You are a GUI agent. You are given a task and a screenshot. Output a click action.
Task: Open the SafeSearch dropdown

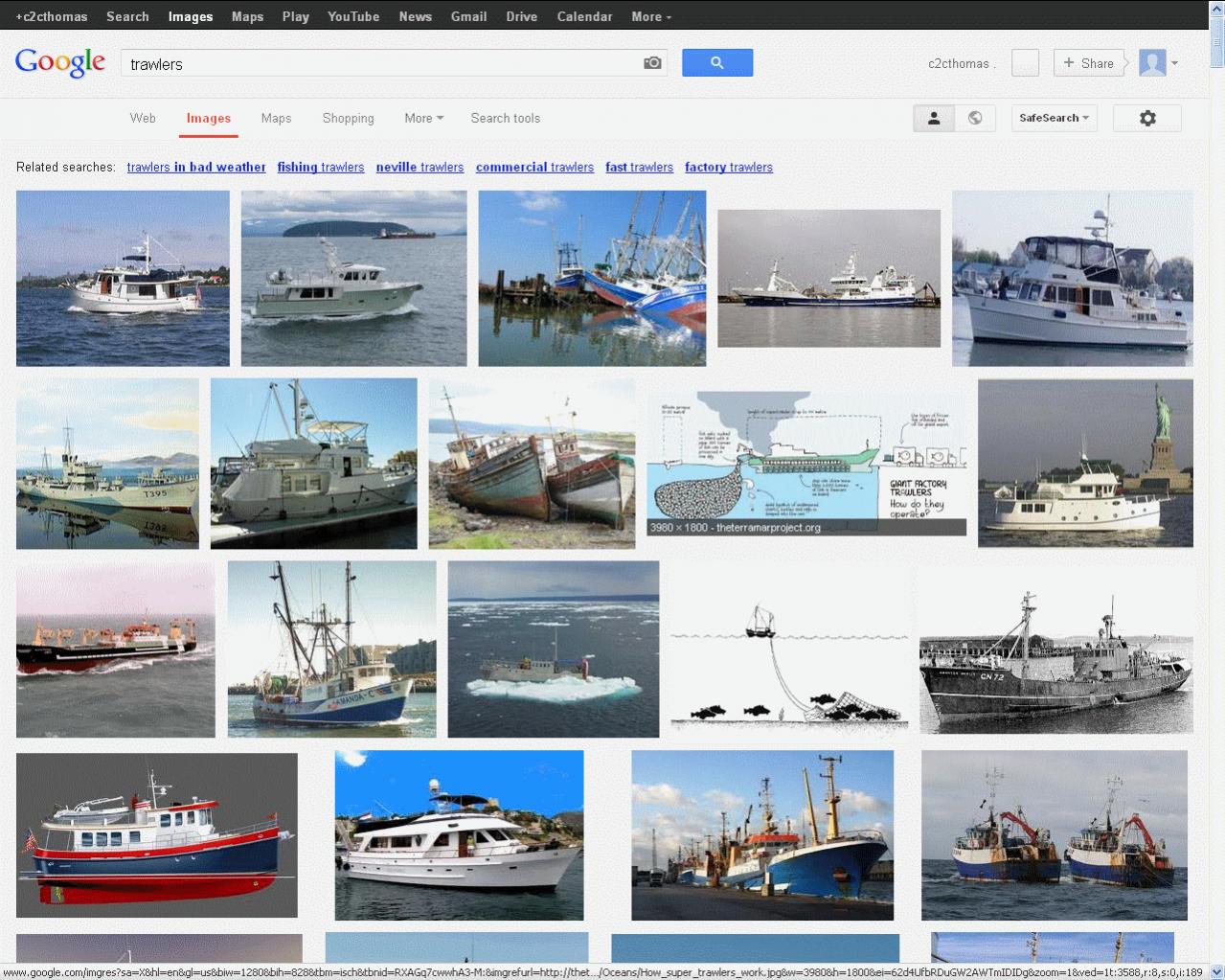(1055, 118)
